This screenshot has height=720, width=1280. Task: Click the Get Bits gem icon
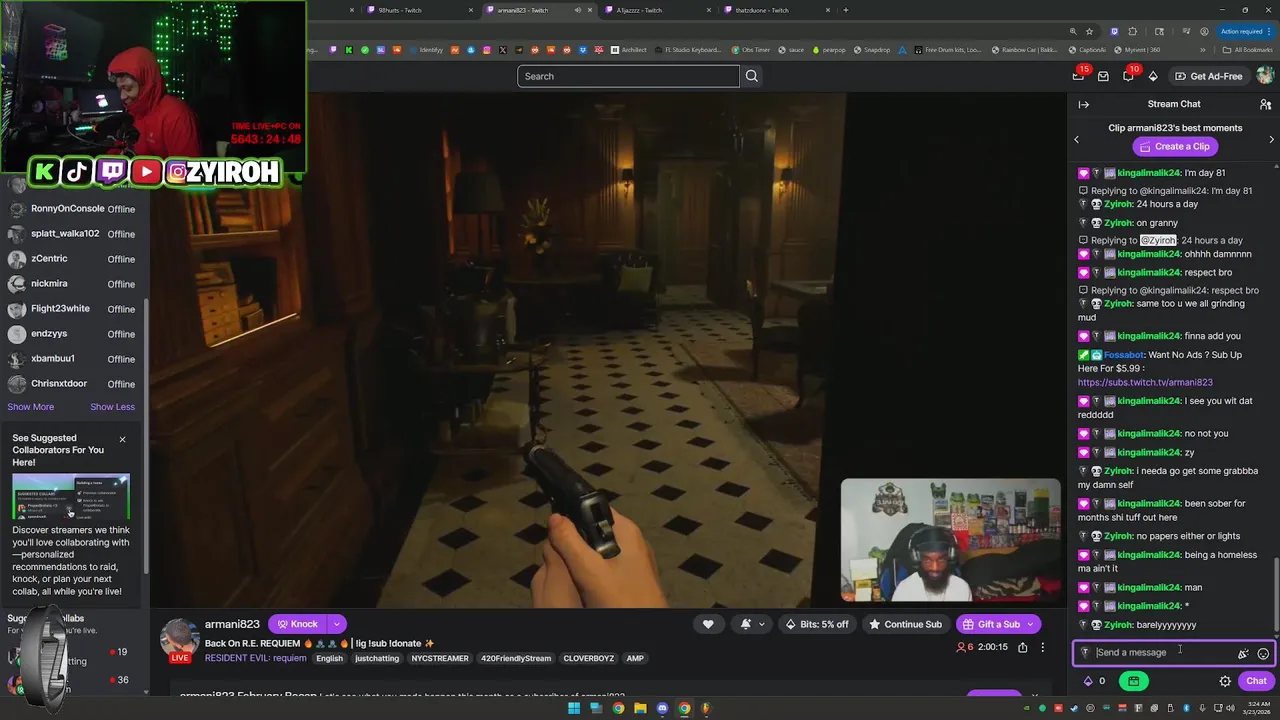coord(1153,76)
